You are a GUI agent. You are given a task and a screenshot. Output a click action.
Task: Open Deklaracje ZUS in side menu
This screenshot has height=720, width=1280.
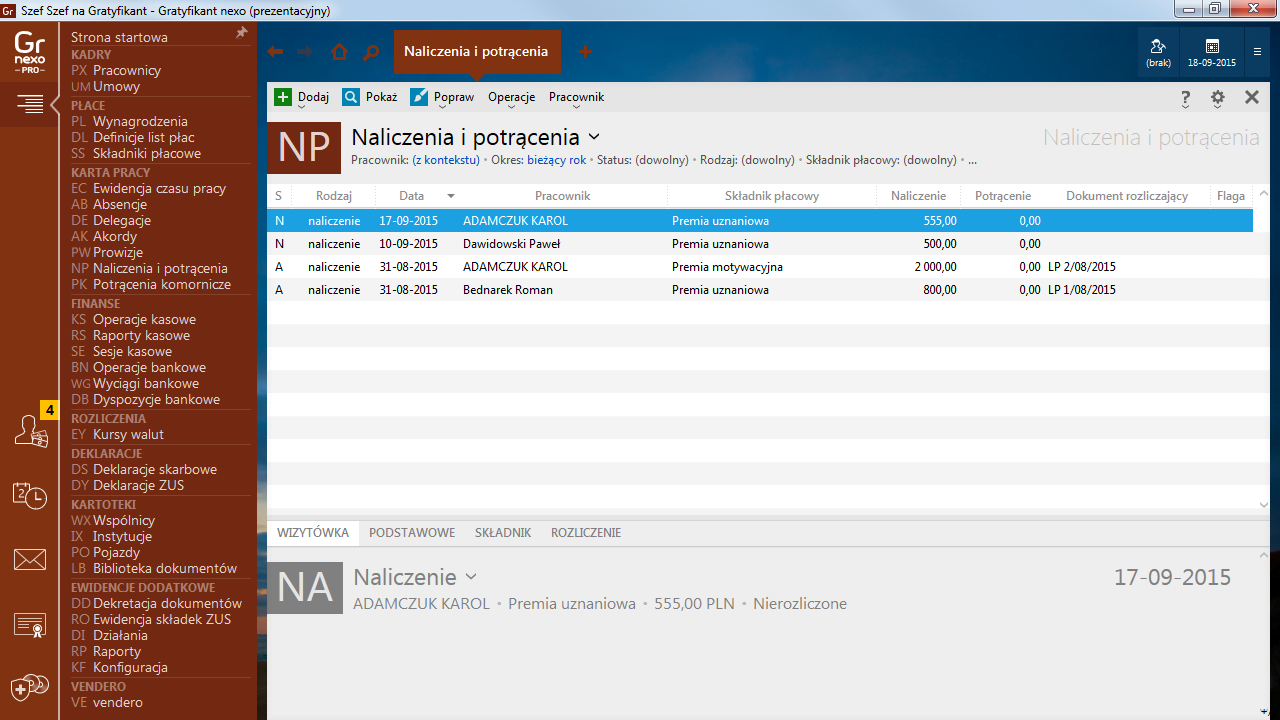click(138, 485)
